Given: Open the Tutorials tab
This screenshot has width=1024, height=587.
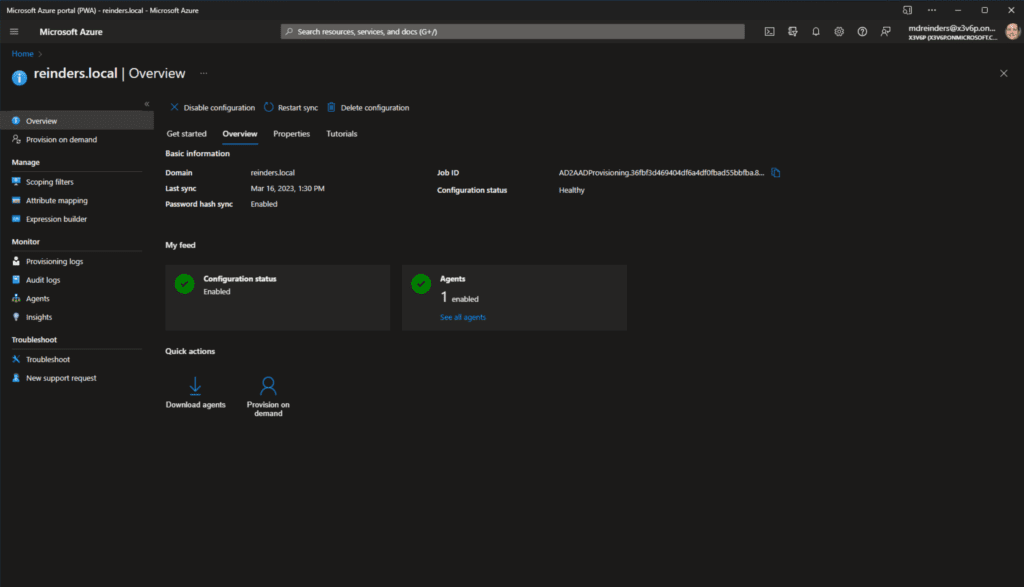Looking at the screenshot, I should coord(342,134).
